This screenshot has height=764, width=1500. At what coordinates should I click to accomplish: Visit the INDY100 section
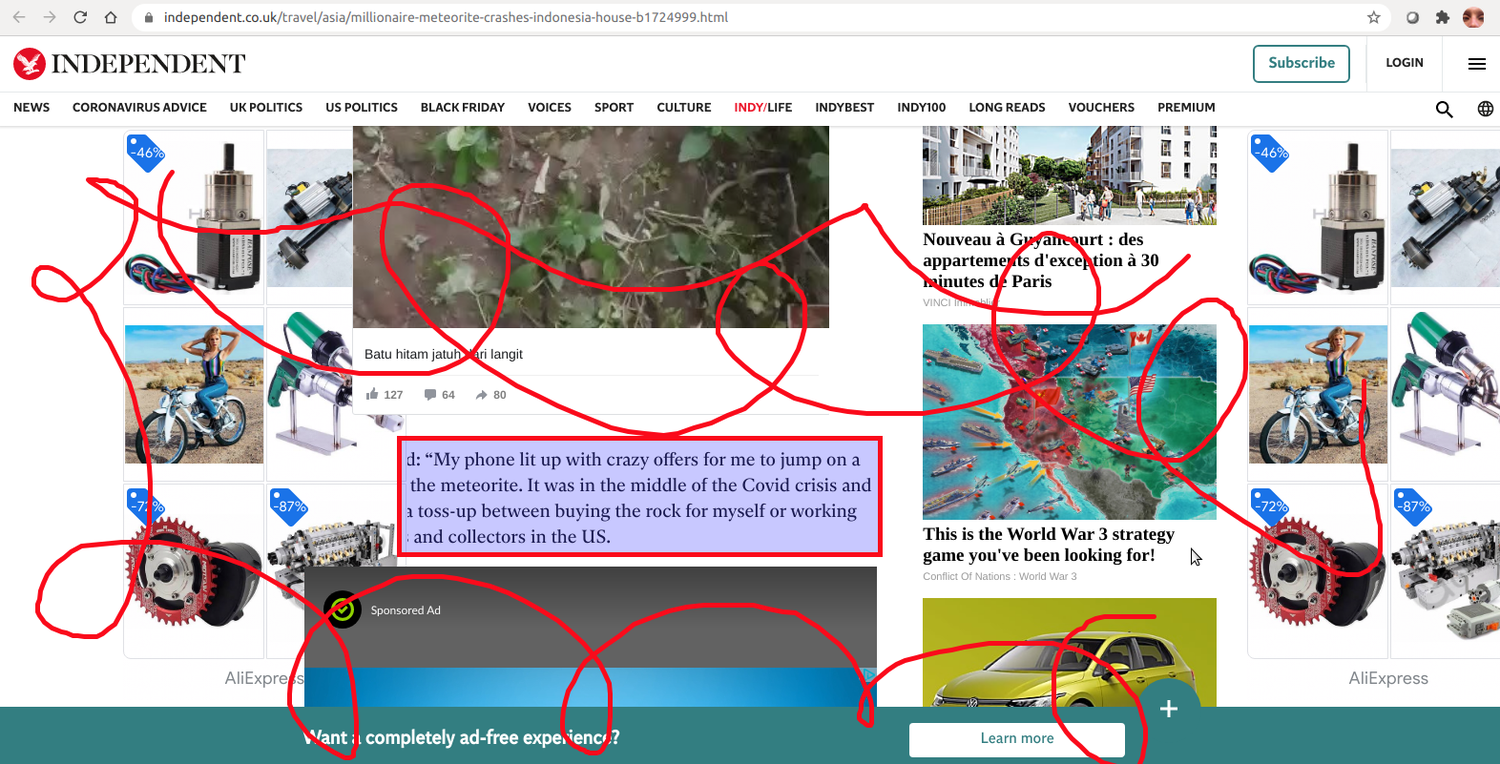point(922,108)
